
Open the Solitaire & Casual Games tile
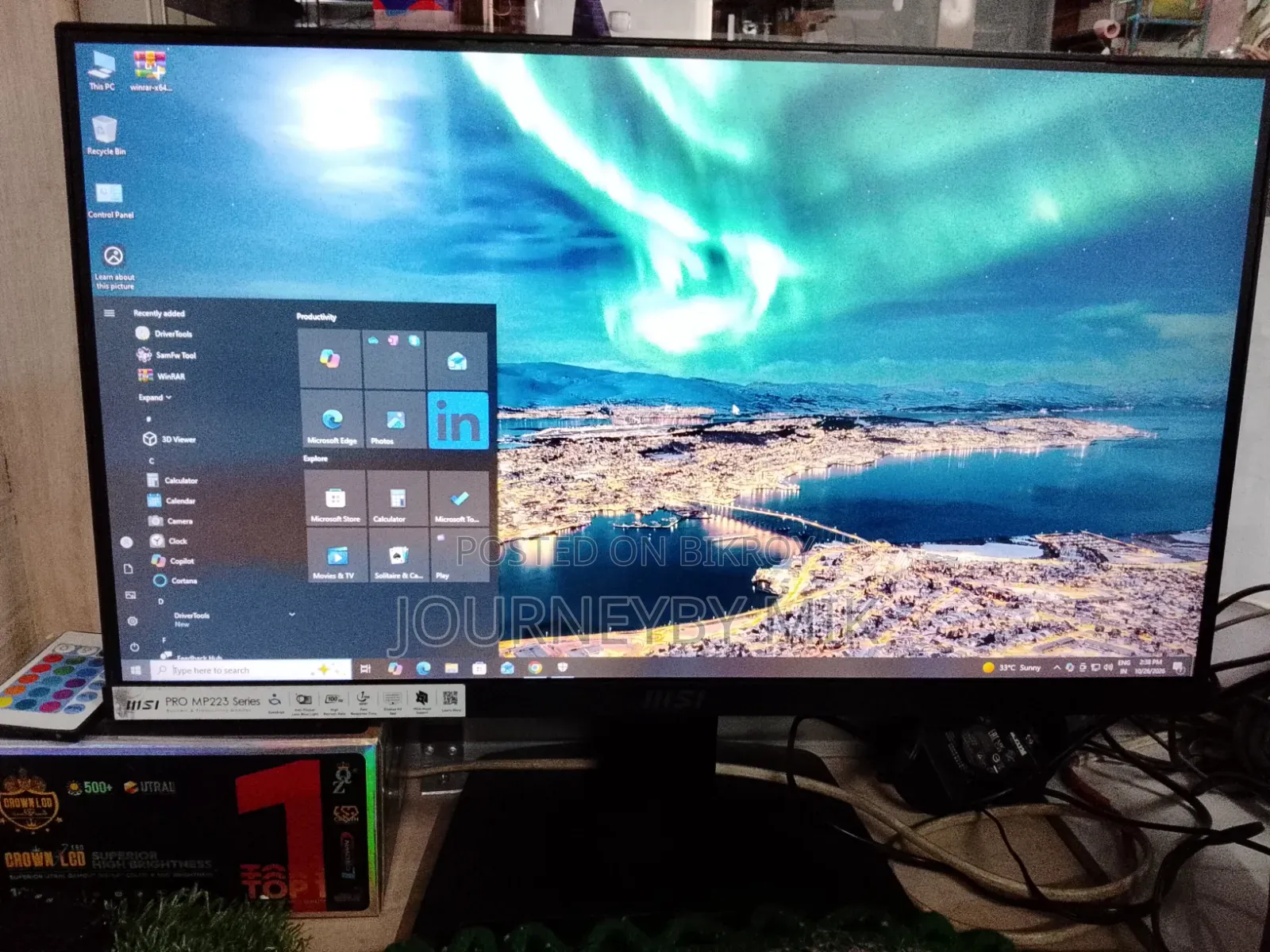pyautogui.click(x=398, y=555)
